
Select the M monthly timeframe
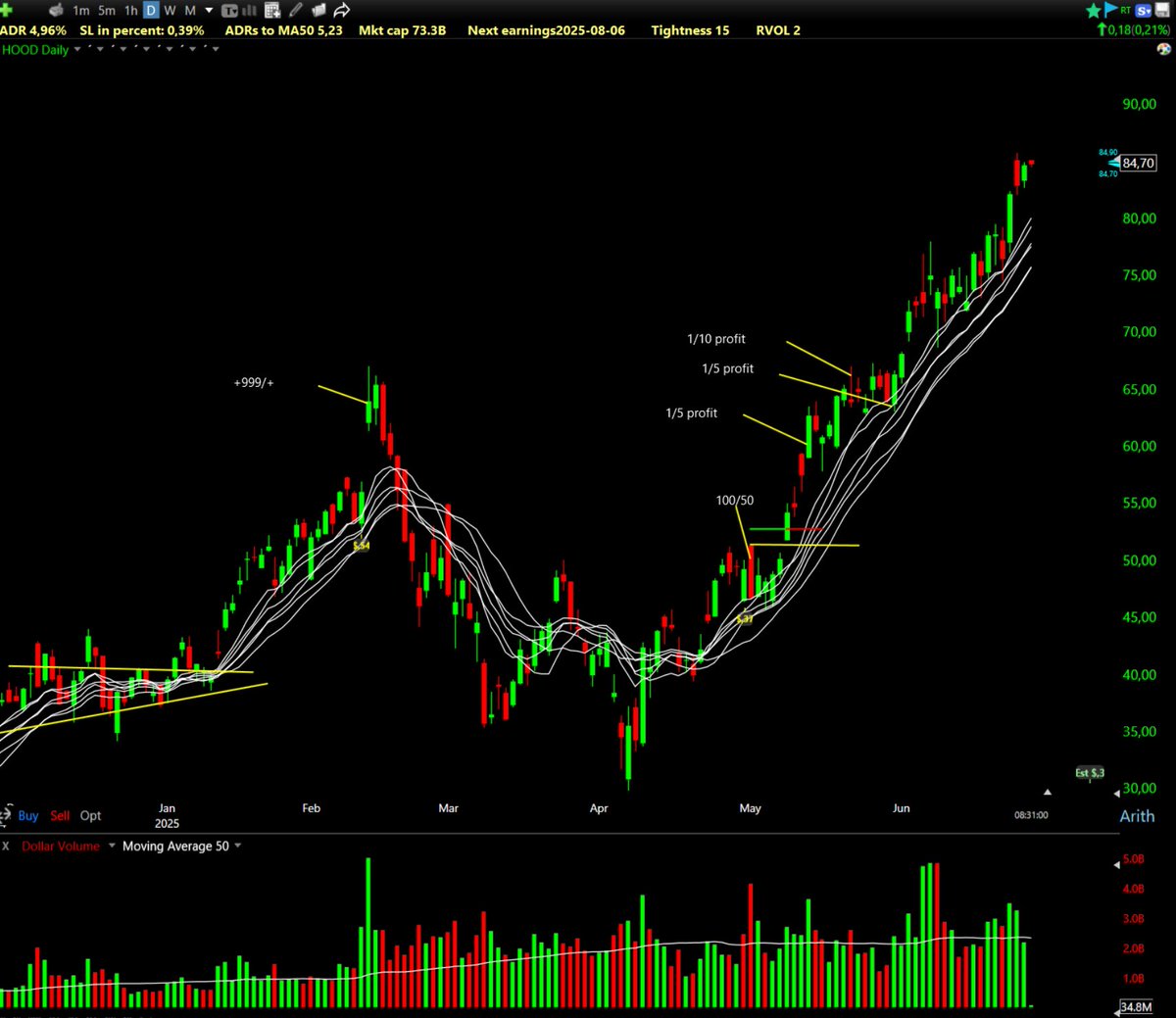tap(190, 11)
